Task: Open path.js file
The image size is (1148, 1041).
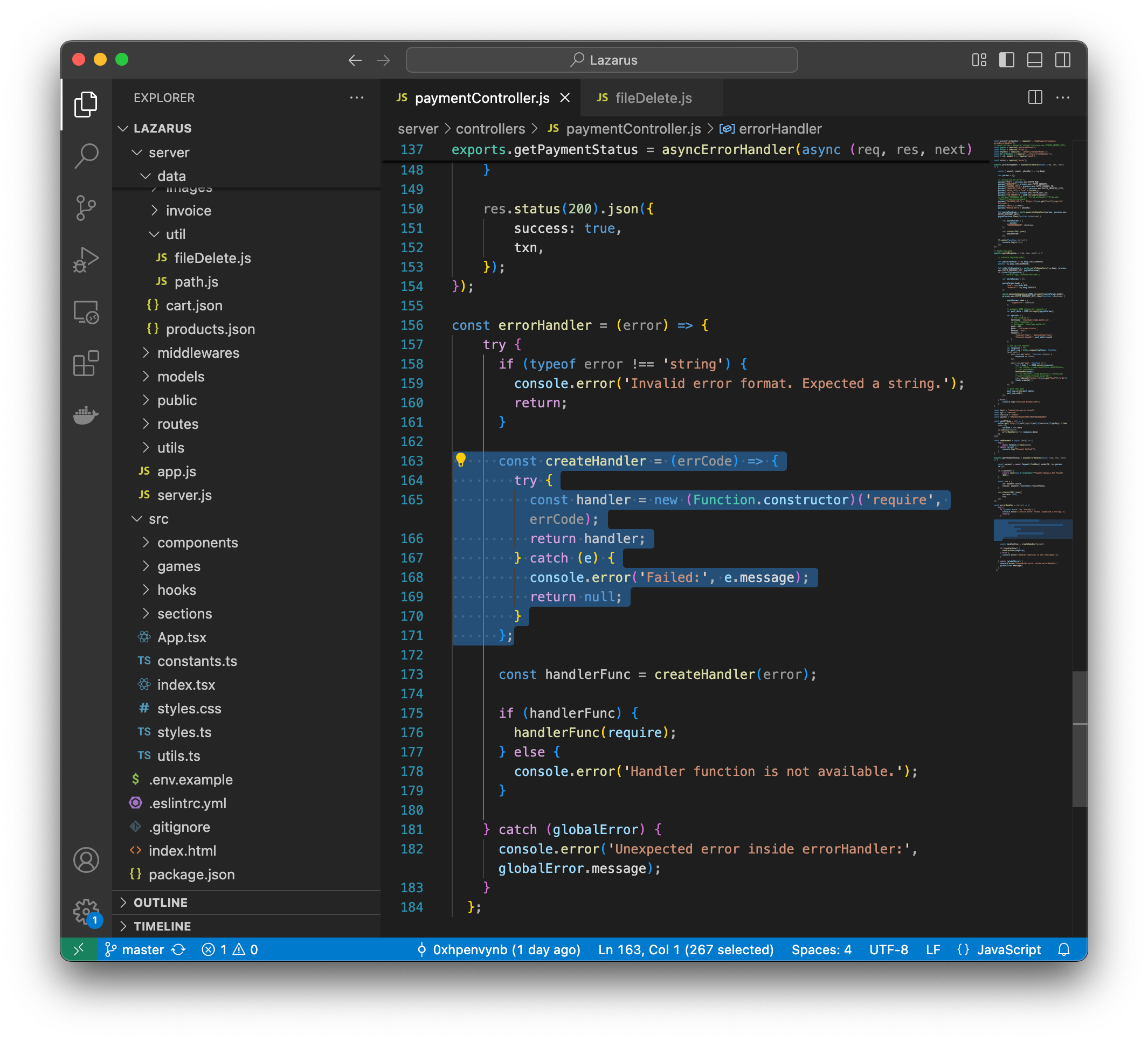Action: click(246, 282)
